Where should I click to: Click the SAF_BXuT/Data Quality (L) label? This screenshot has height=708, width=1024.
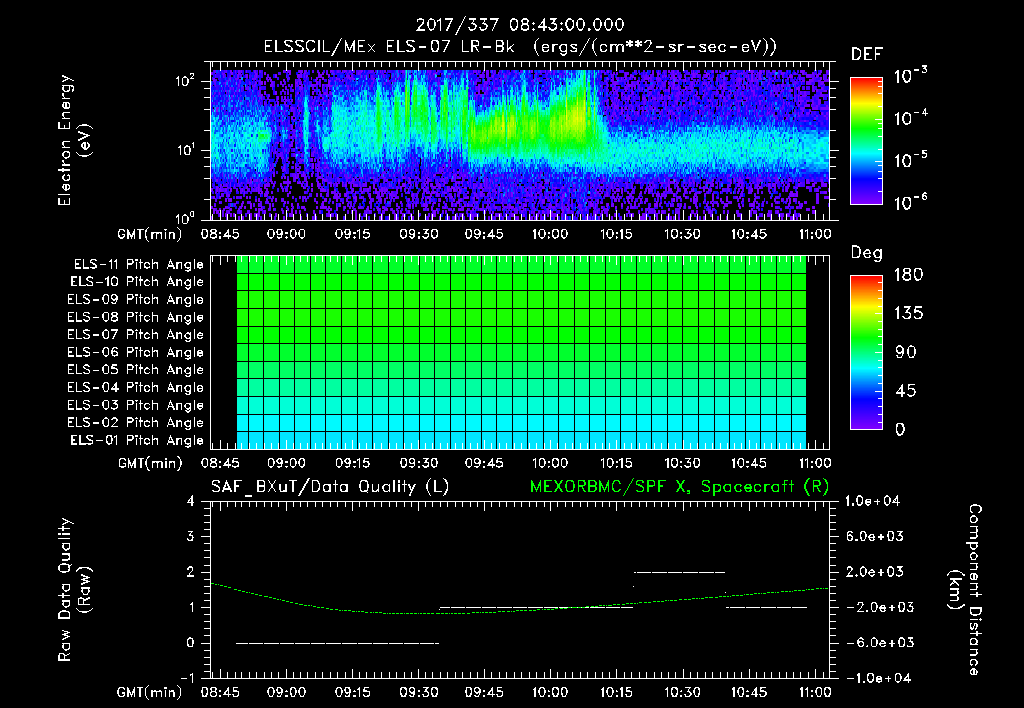point(330,487)
